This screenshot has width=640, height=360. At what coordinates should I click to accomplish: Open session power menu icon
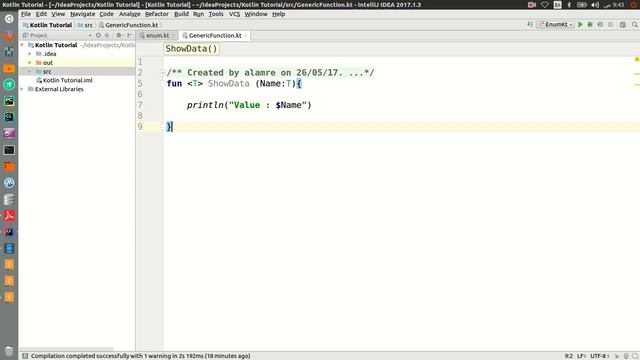(634, 5)
